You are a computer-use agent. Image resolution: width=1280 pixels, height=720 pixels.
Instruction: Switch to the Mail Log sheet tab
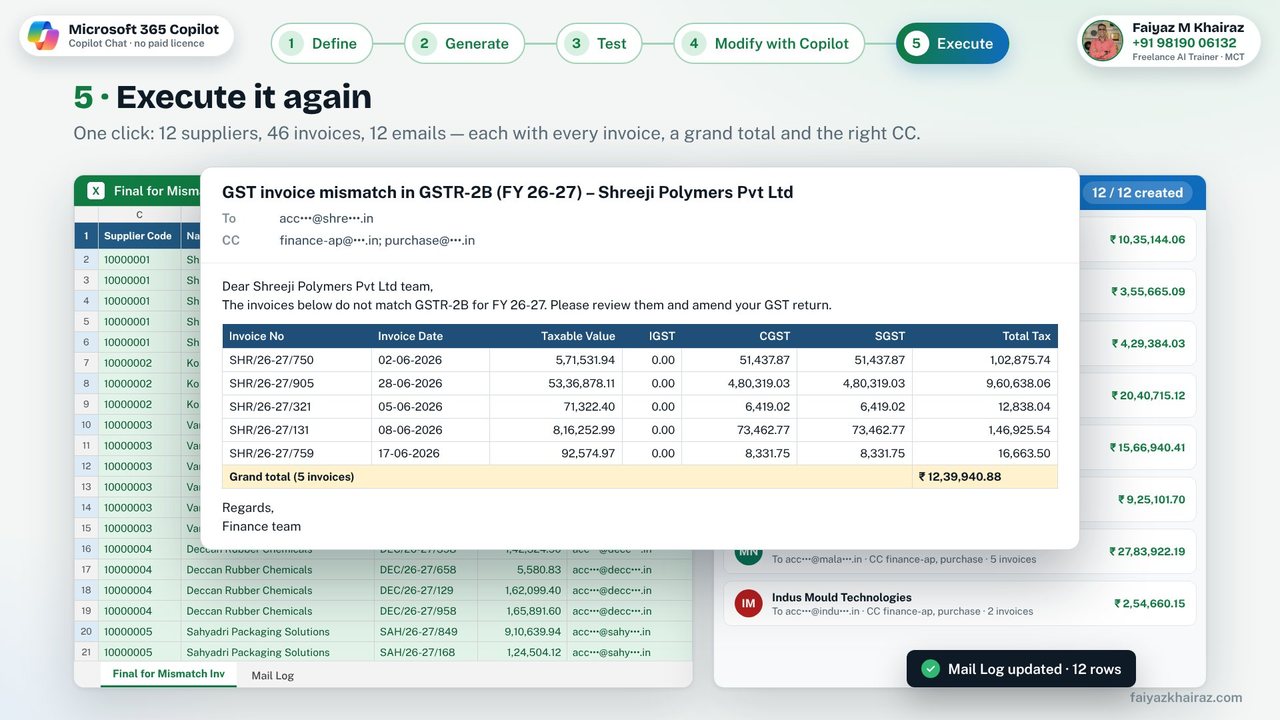[x=272, y=676]
